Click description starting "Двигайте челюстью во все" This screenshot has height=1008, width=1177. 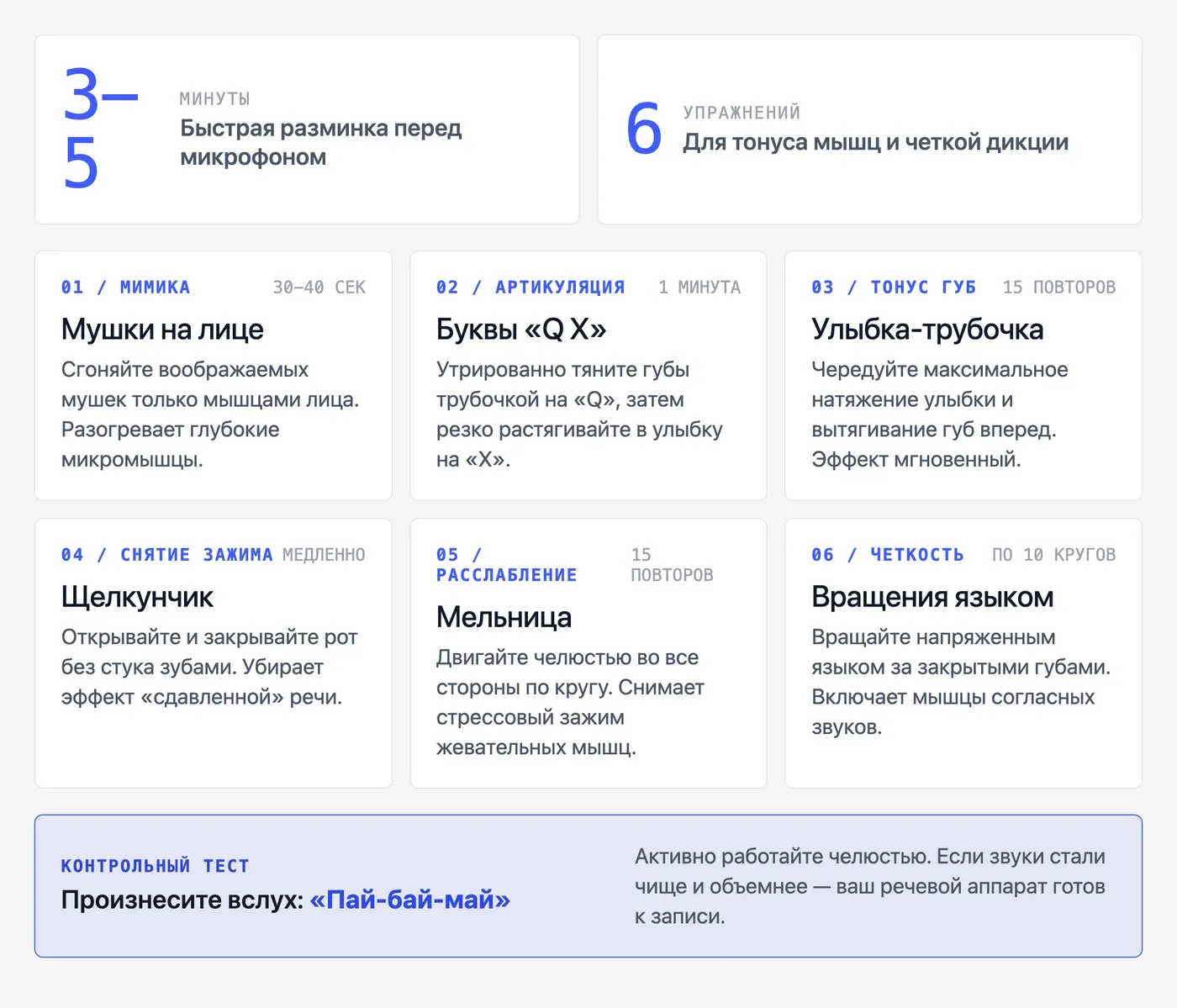point(570,702)
